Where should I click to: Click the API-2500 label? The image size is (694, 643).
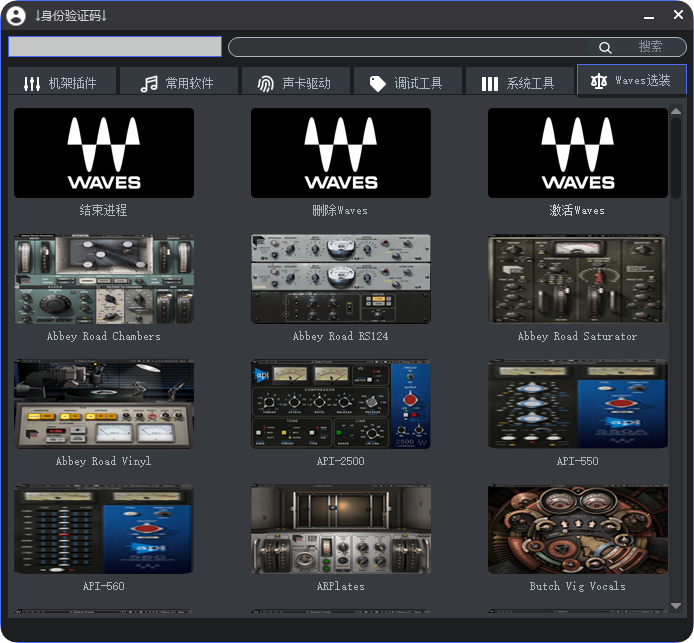pyautogui.click(x=340, y=461)
